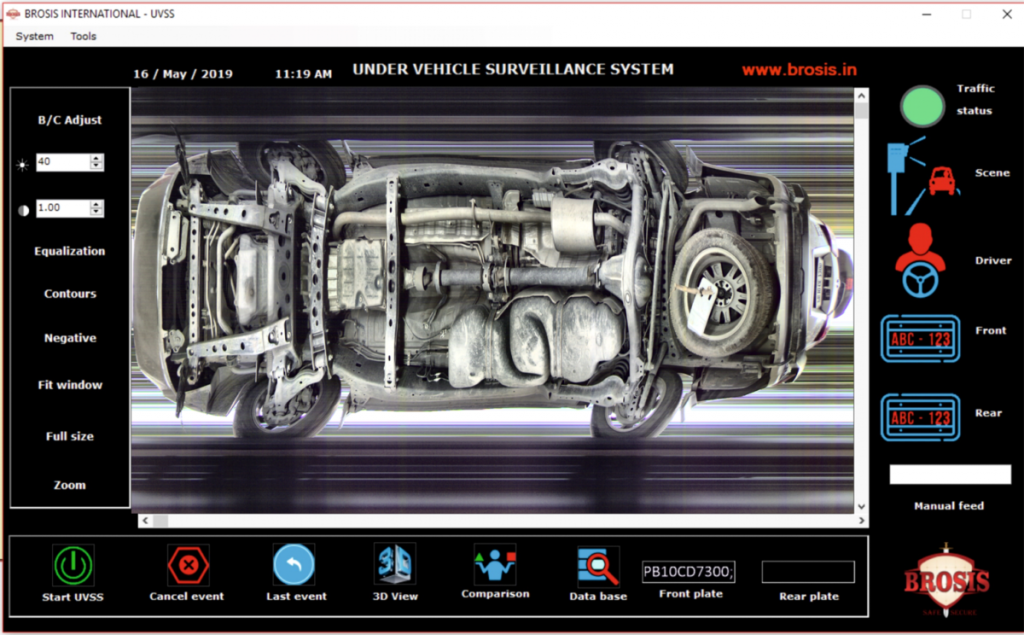Open the Tools menu
Image resolution: width=1024 pixels, height=635 pixels.
click(83, 36)
